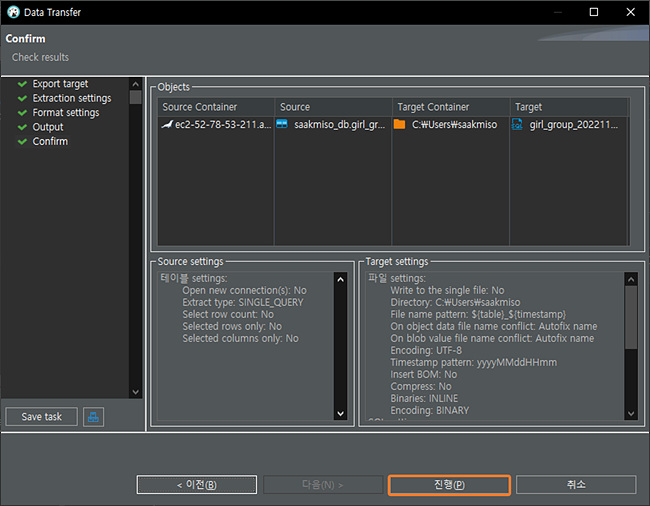This screenshot has height=506, width=650.
Task: Click the 'Compress: No' line
Action: pos(421,387)
